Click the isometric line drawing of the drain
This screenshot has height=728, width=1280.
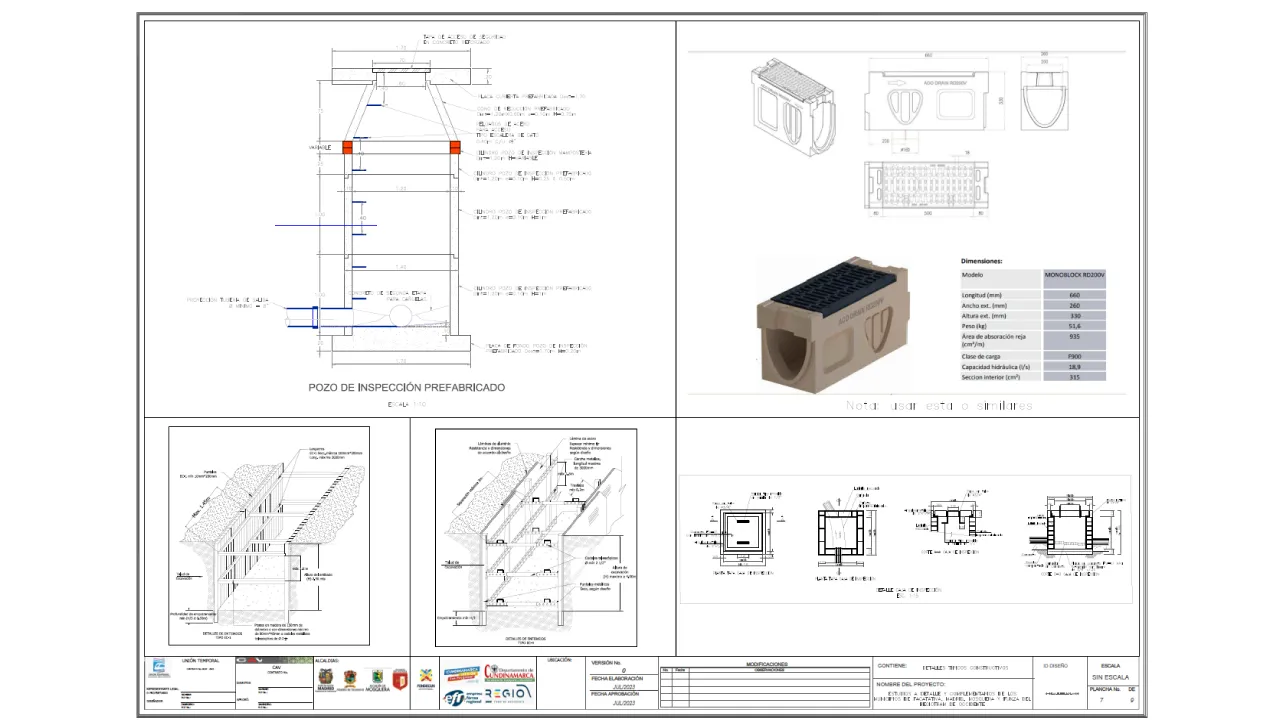(793, 102)
